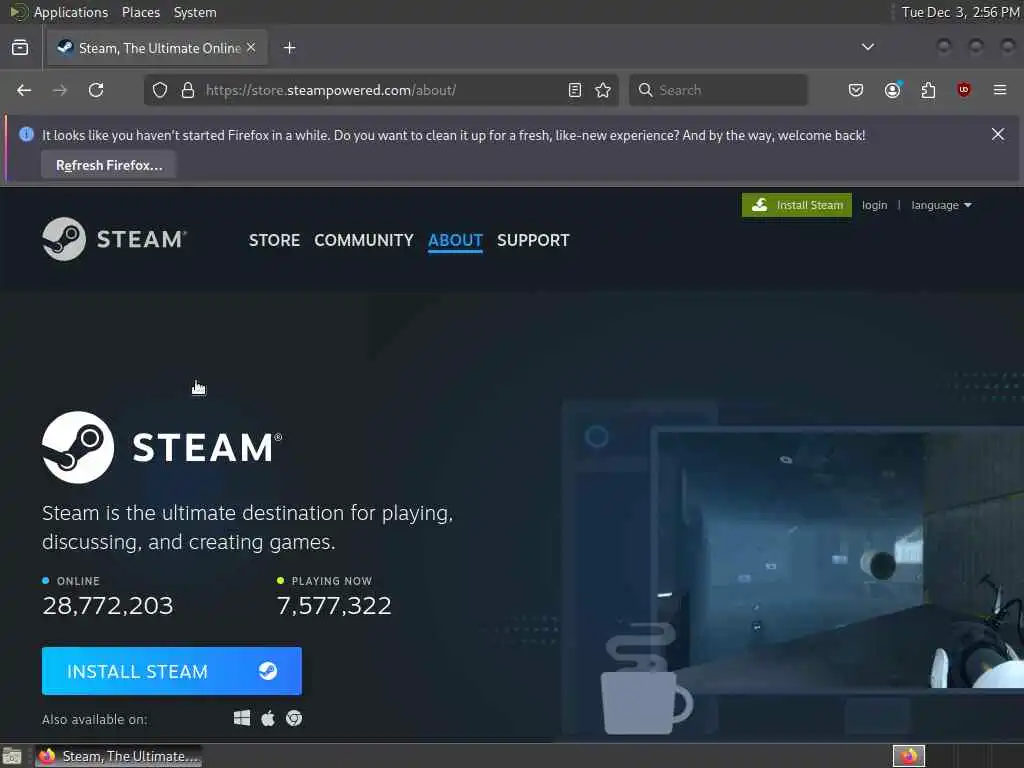Click the 'Also available on:' text
Screen dimensions: 1024x768
[x=95, y=719]
